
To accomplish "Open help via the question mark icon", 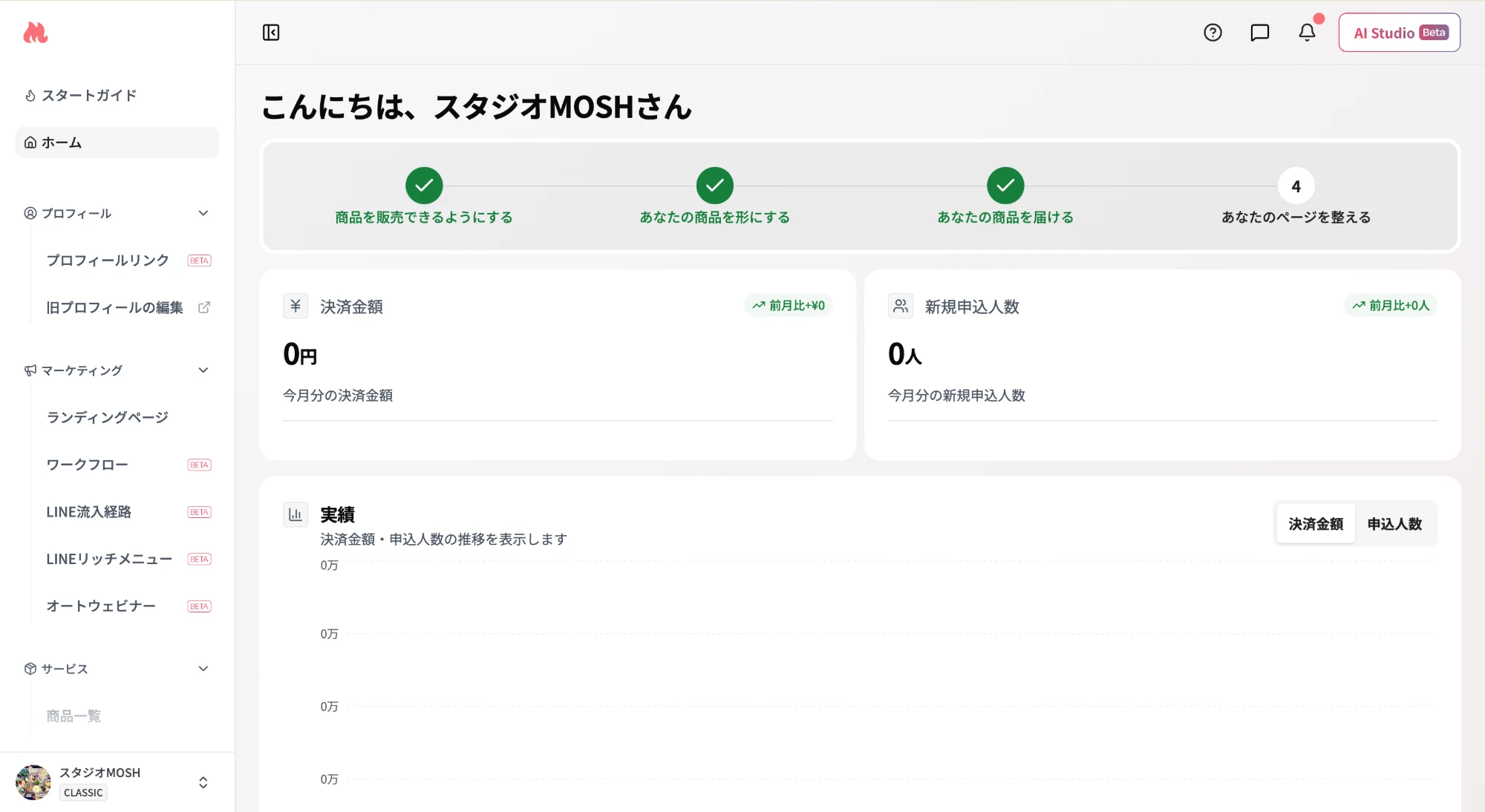I will 1213,33.
